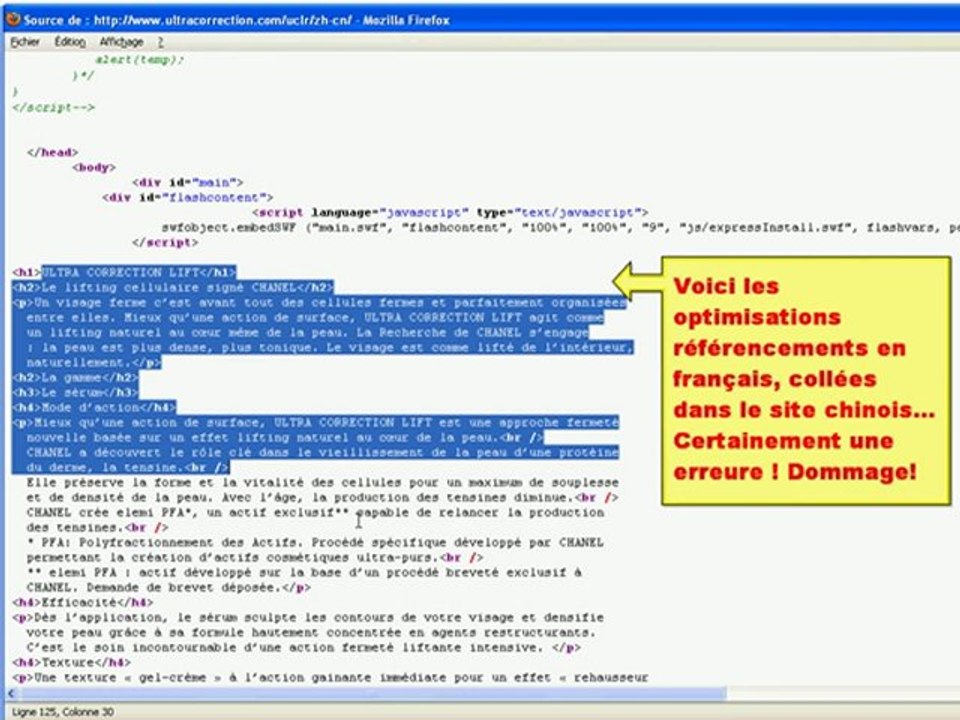Click the '<body>' tag line
This screenshot has width=960, height=720.
point(94,167)
